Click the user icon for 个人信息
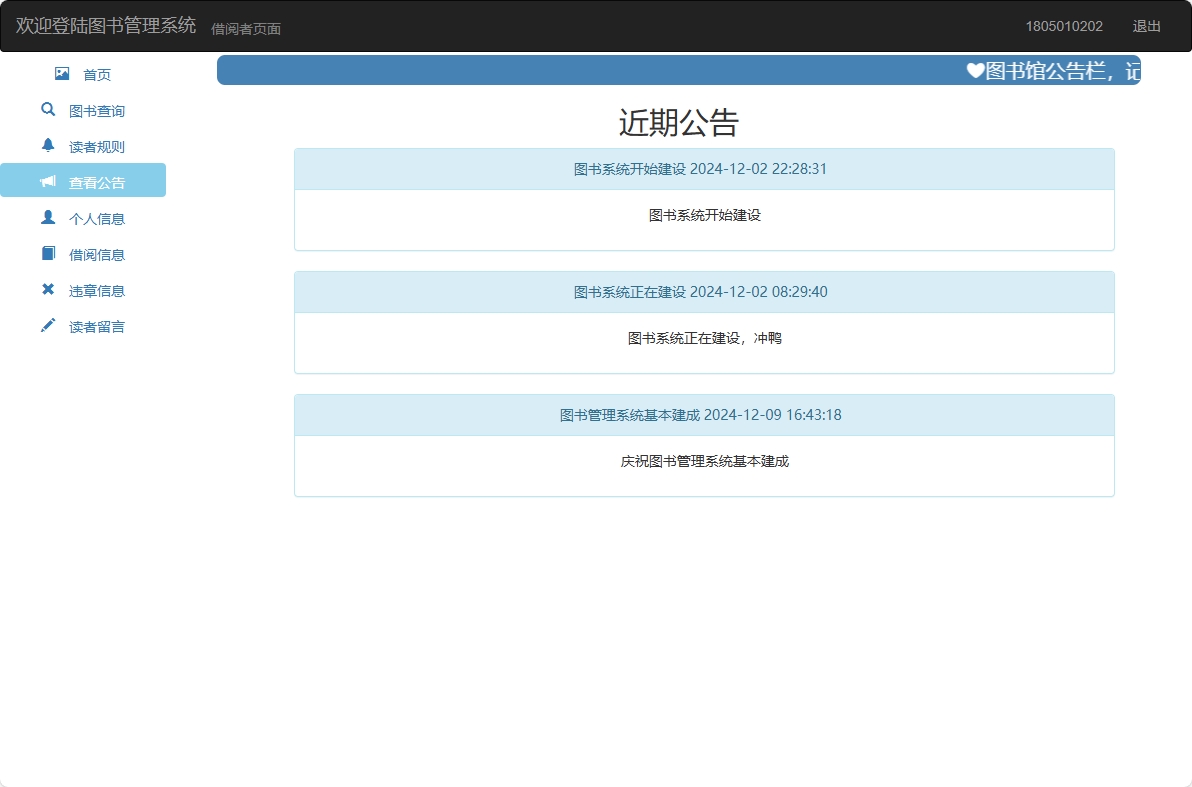Viewport: 1192px width, 787px height. tap(48, 218)
